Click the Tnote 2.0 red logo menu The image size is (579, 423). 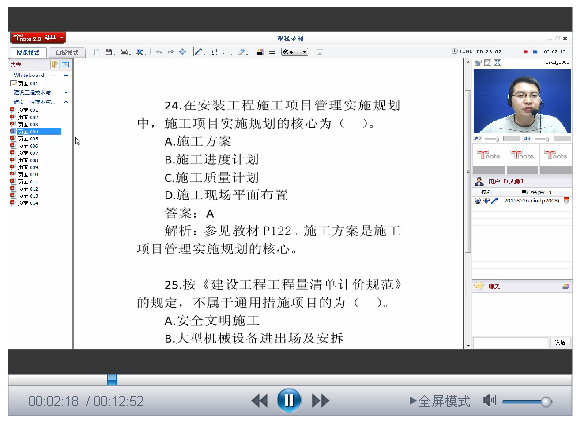[38, 38]
